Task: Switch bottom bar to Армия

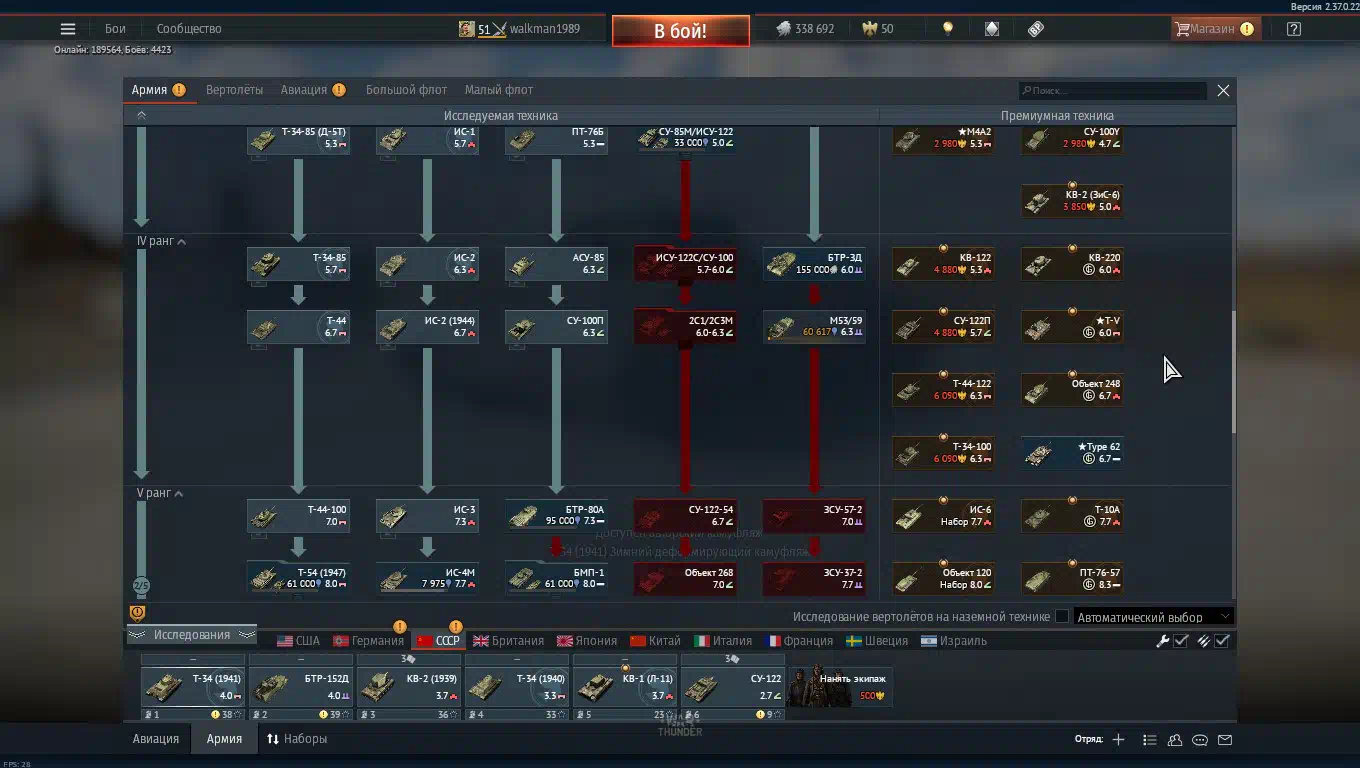Action: [x=224, y=739]
